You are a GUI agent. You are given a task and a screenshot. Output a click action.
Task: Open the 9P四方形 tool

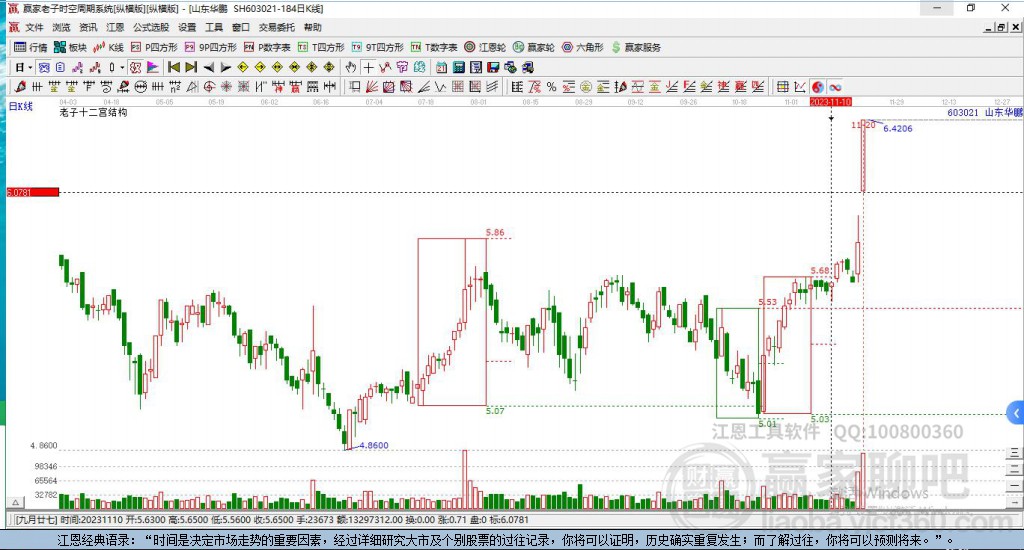pyautogui.click(x=211, y=47)
